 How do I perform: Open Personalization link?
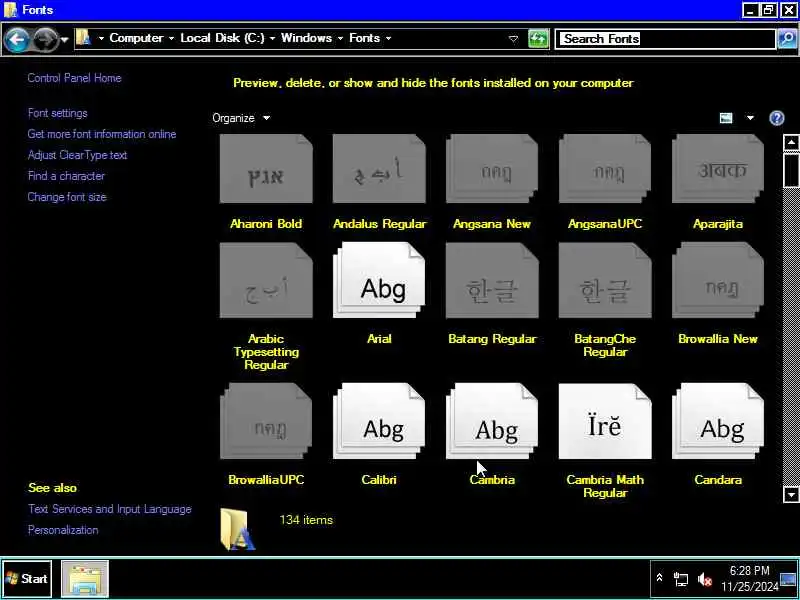63,530
